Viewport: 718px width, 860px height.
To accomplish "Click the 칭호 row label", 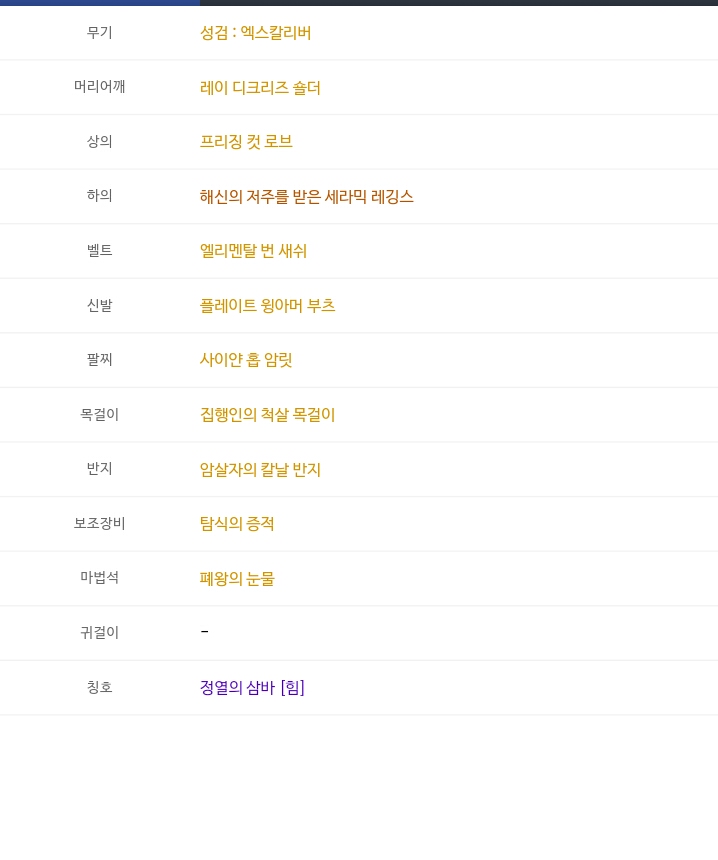I will pyautogui.click(x=99, y=687).
